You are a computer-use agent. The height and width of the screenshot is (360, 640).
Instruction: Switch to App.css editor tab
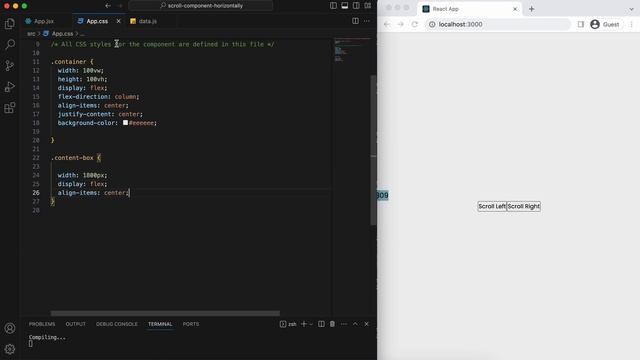[x=97, y=21]
